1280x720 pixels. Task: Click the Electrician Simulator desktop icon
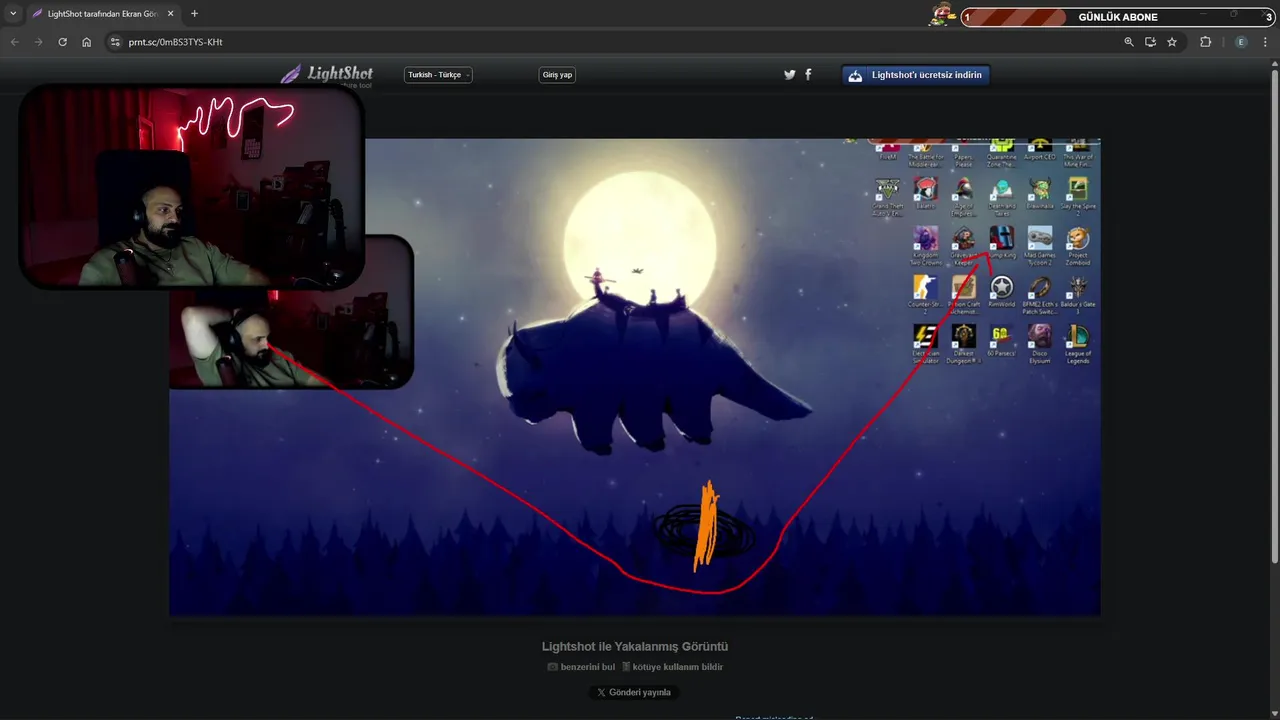click(x=926, y=344)
